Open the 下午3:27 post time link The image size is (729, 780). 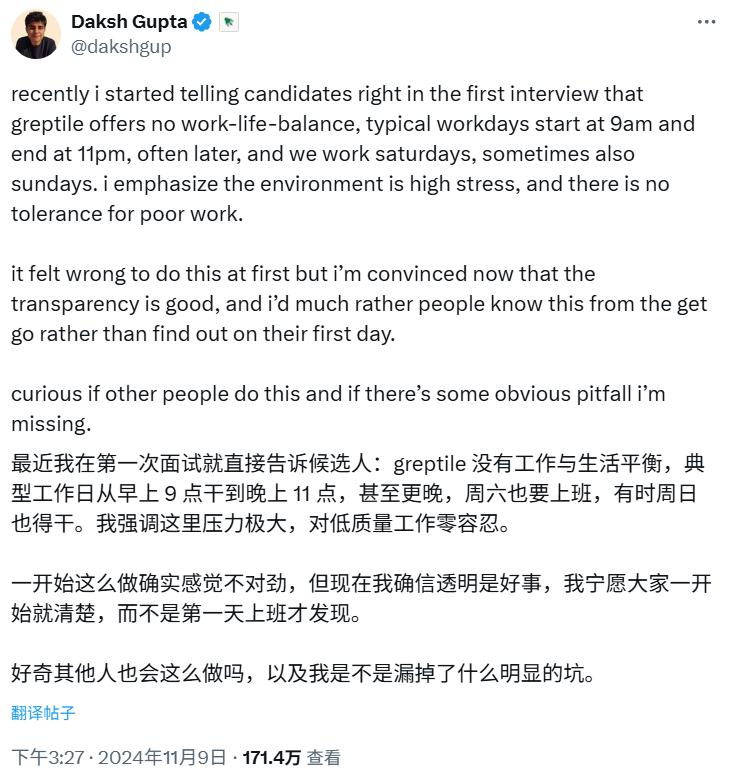[44, 757]
